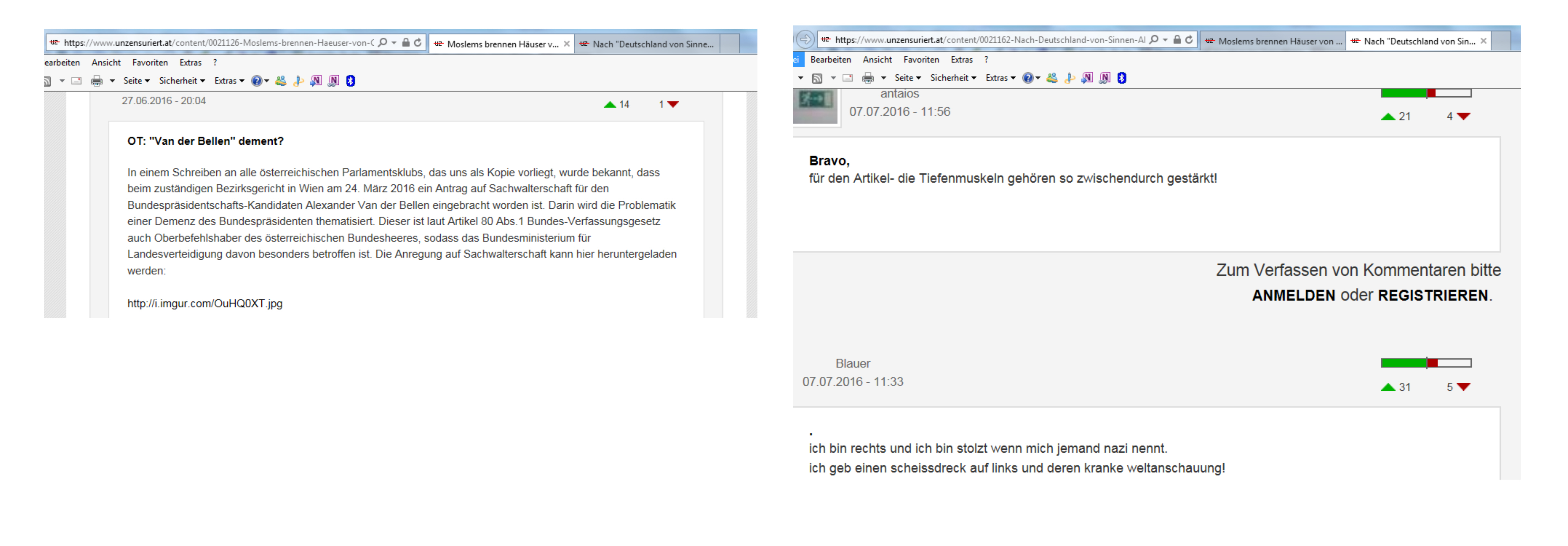Click the ANMELDEN link
The height and width of the screenshot is (546, 1568).
click(x=1293, y=295)
